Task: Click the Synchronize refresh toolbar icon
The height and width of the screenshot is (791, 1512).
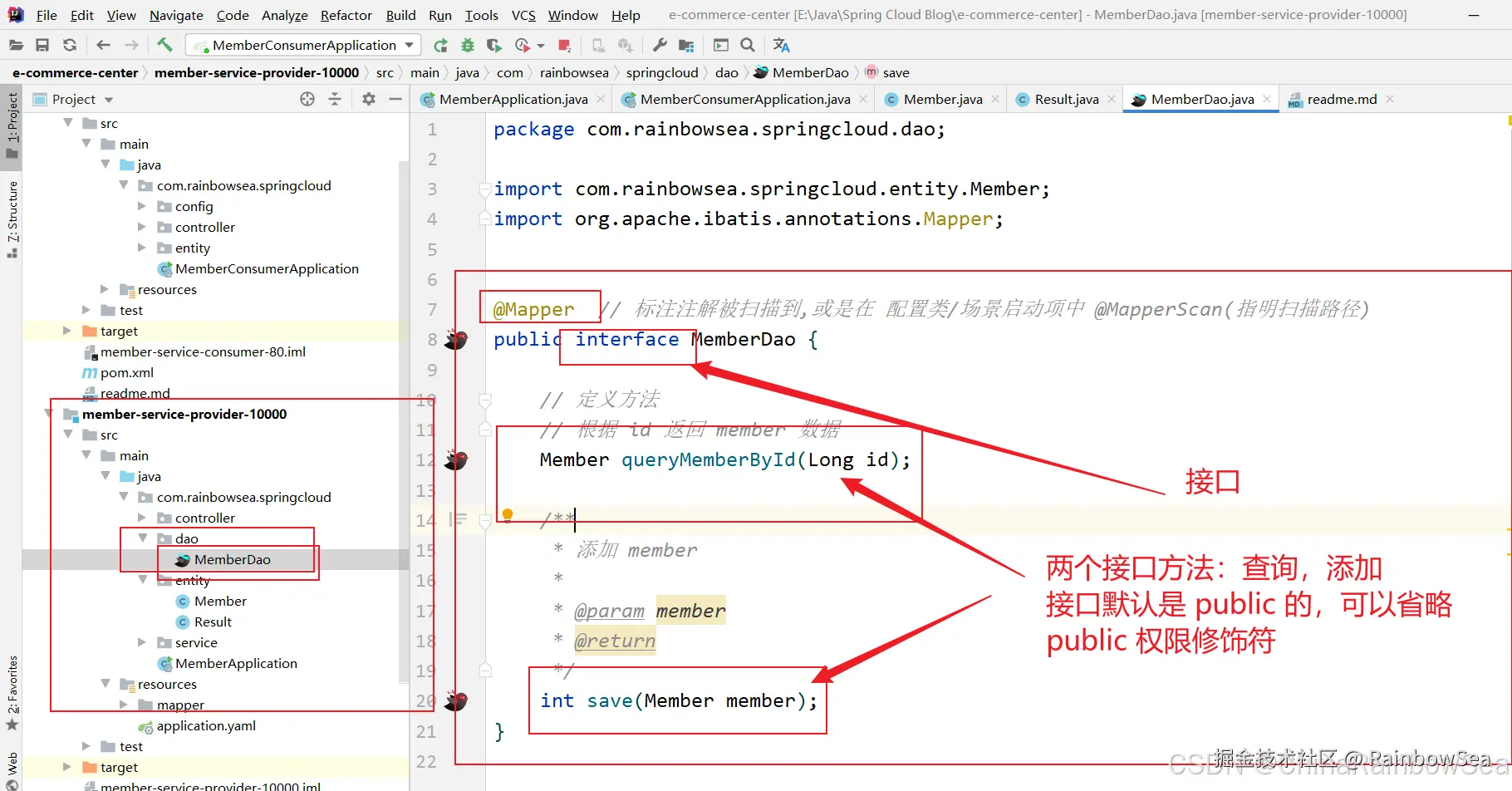Action: click(70, 45)
